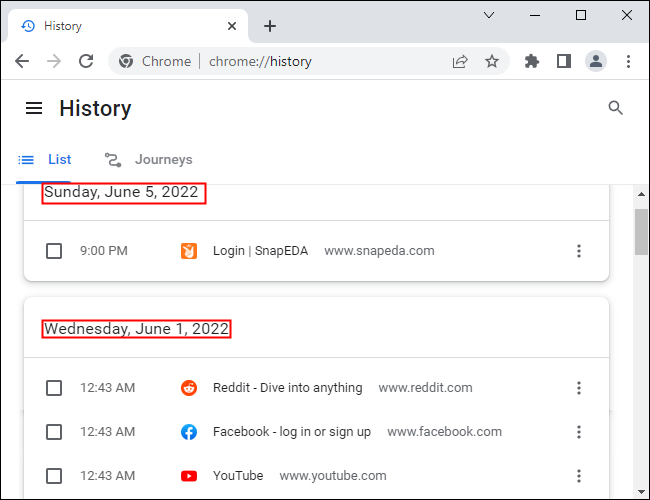Open Facebook - log in or sign up link

[292, 432]
